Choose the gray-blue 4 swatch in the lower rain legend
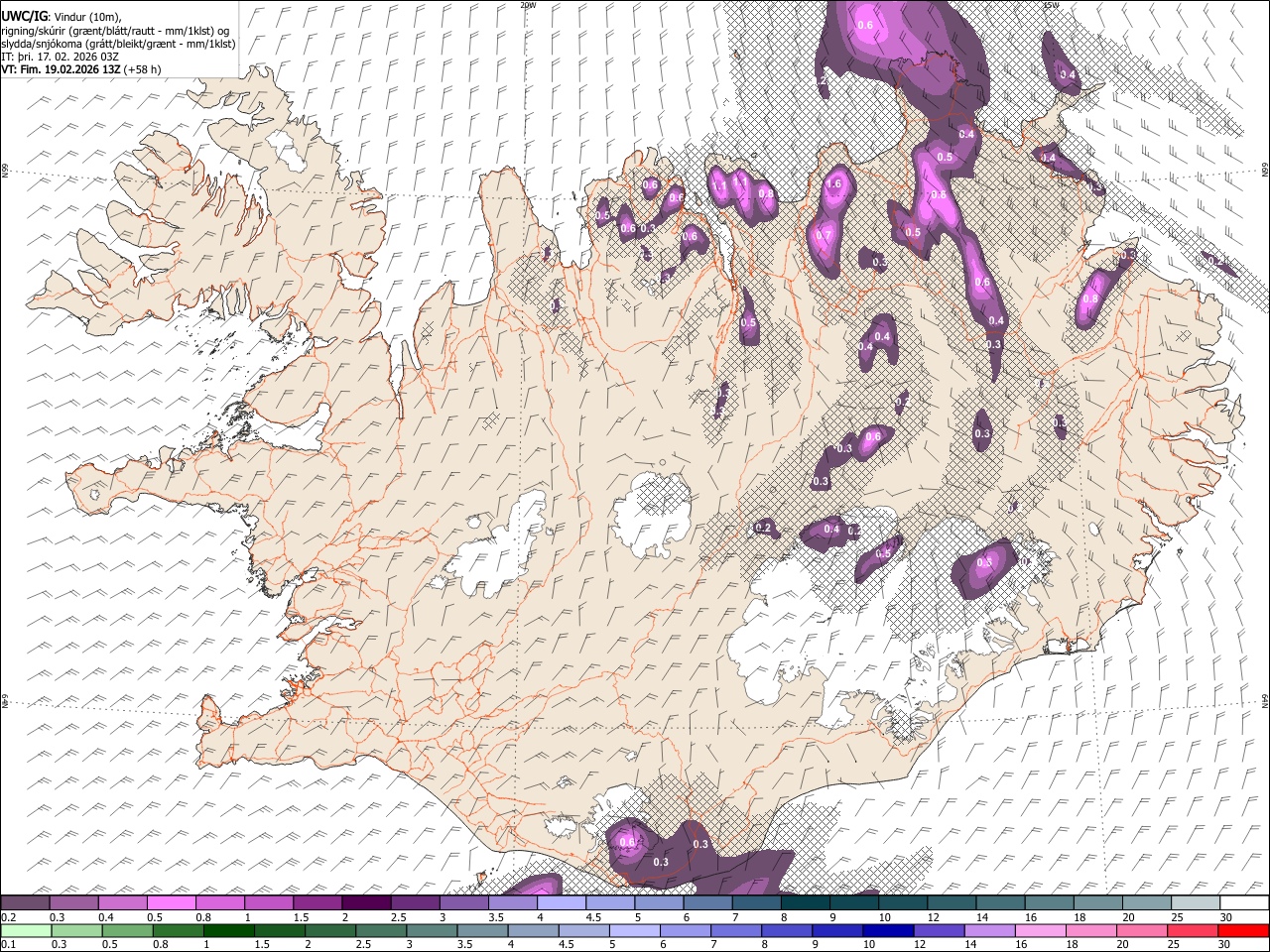This screenshot has width=1270, height=952. click(x=533, y=930)
